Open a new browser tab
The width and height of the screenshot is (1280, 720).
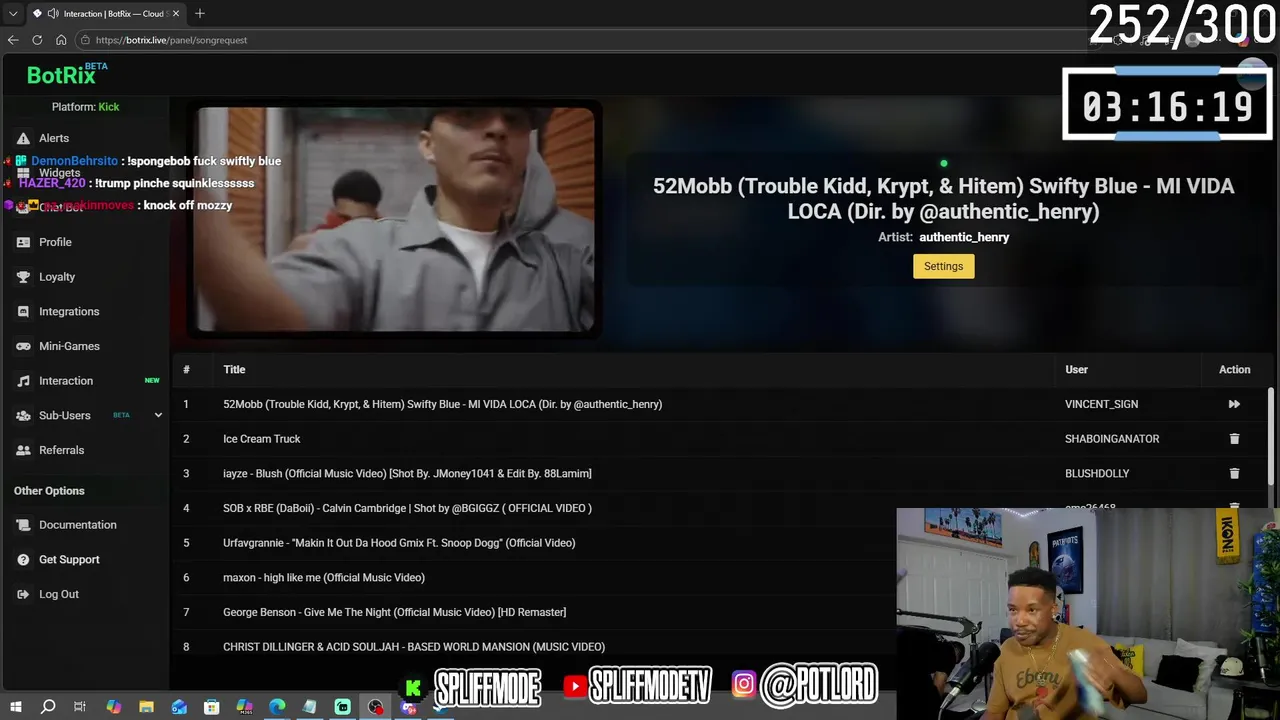tap(200, 13)
